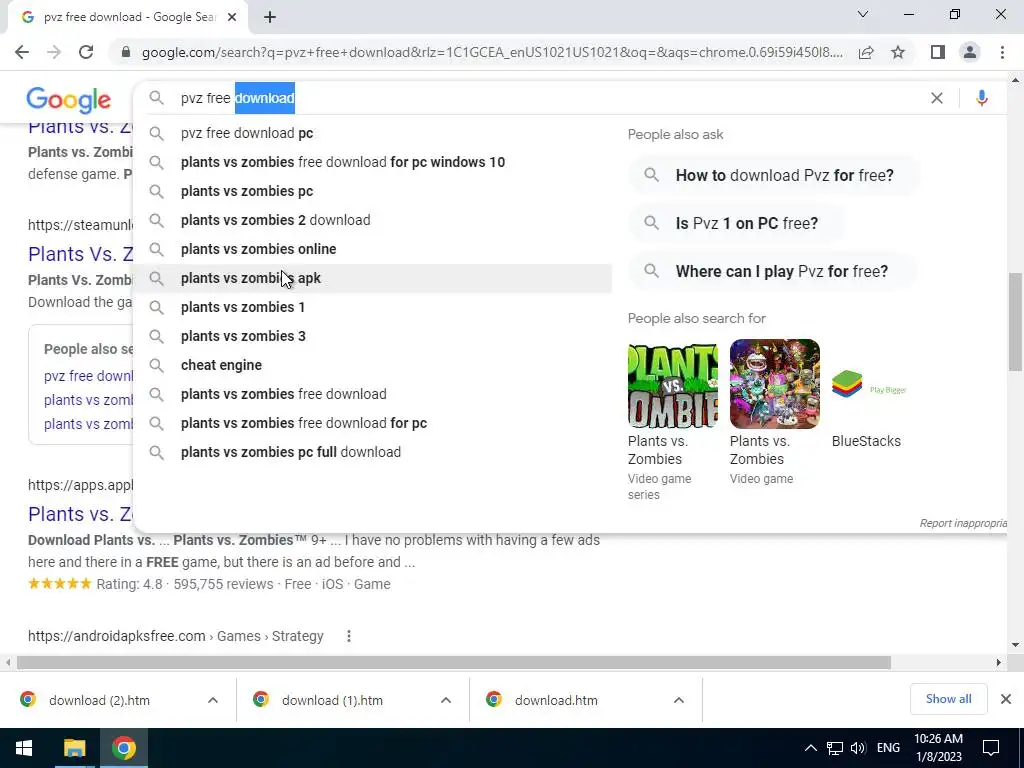Screen dimensions: 1024x768
Task: Open question How to download Pvz for free
Action: 775,175
